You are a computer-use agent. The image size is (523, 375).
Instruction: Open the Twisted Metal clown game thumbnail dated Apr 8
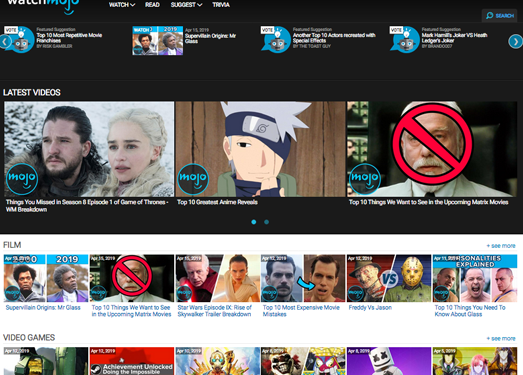[303, 361]
